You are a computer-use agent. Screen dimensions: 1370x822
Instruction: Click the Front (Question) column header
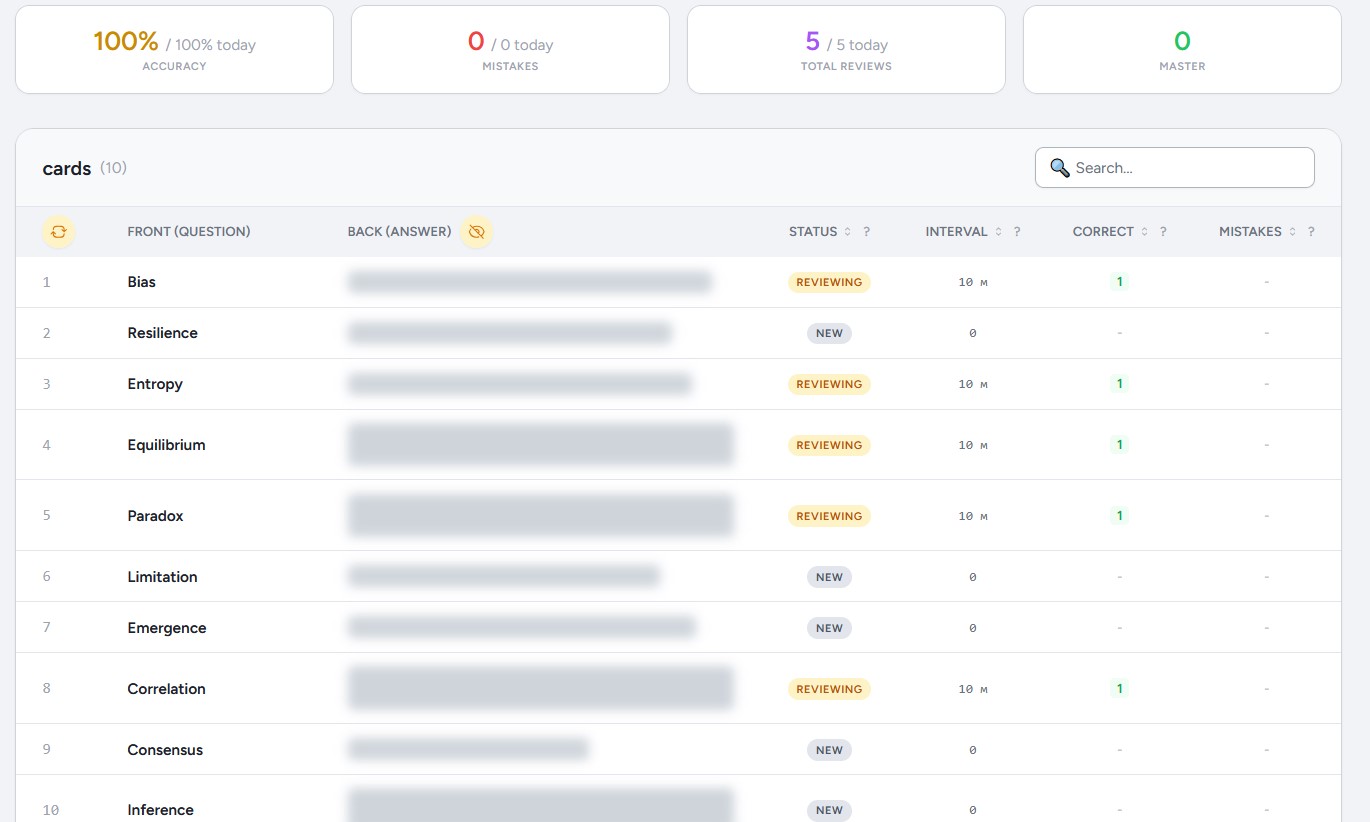(189, 232)
